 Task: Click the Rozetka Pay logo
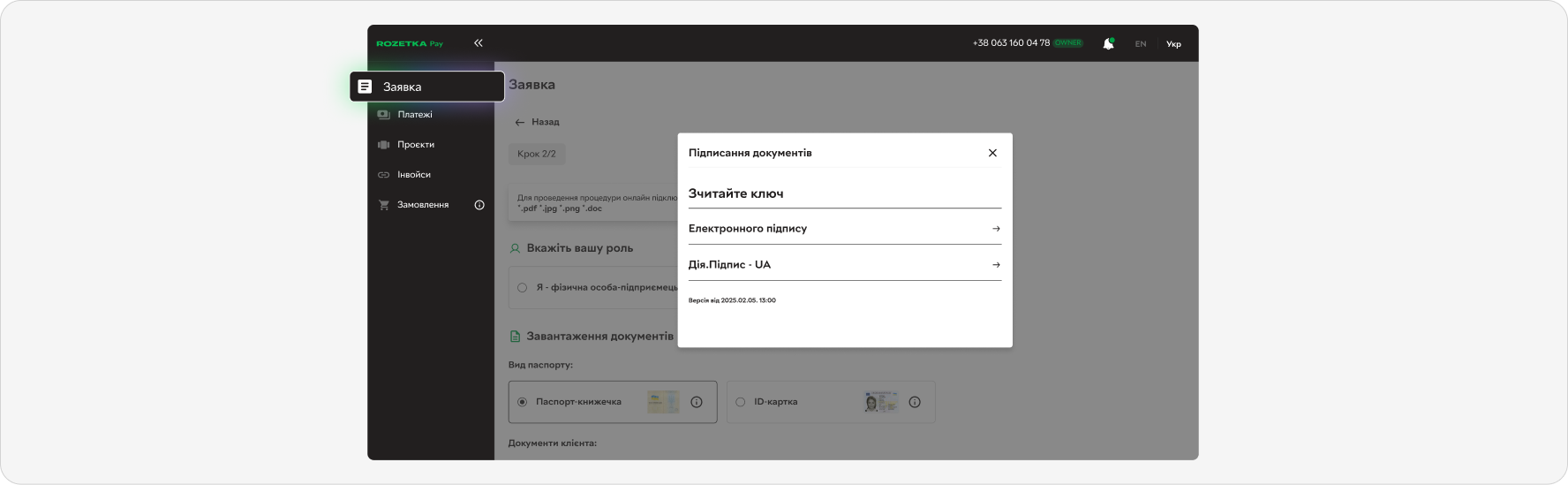pyautogui.click(x=410, y=43)
